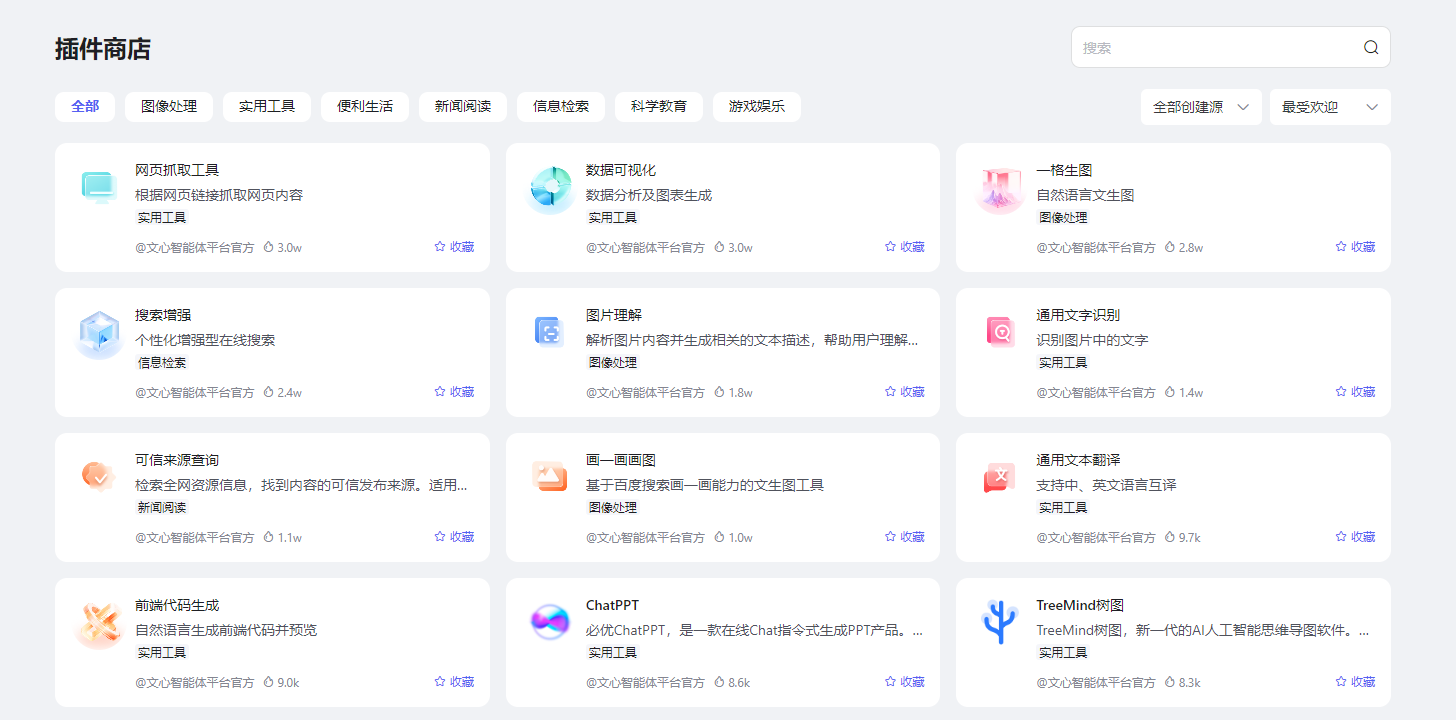Select the 实用工具 category tab
1456x720 pixels.
pyautogui.click(x=267, y=106)
